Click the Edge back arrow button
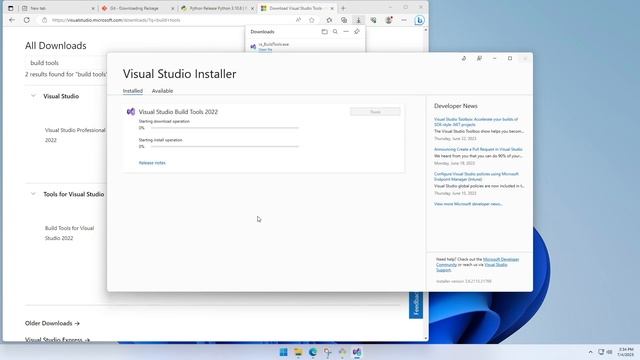 click(x=12, y=20)
